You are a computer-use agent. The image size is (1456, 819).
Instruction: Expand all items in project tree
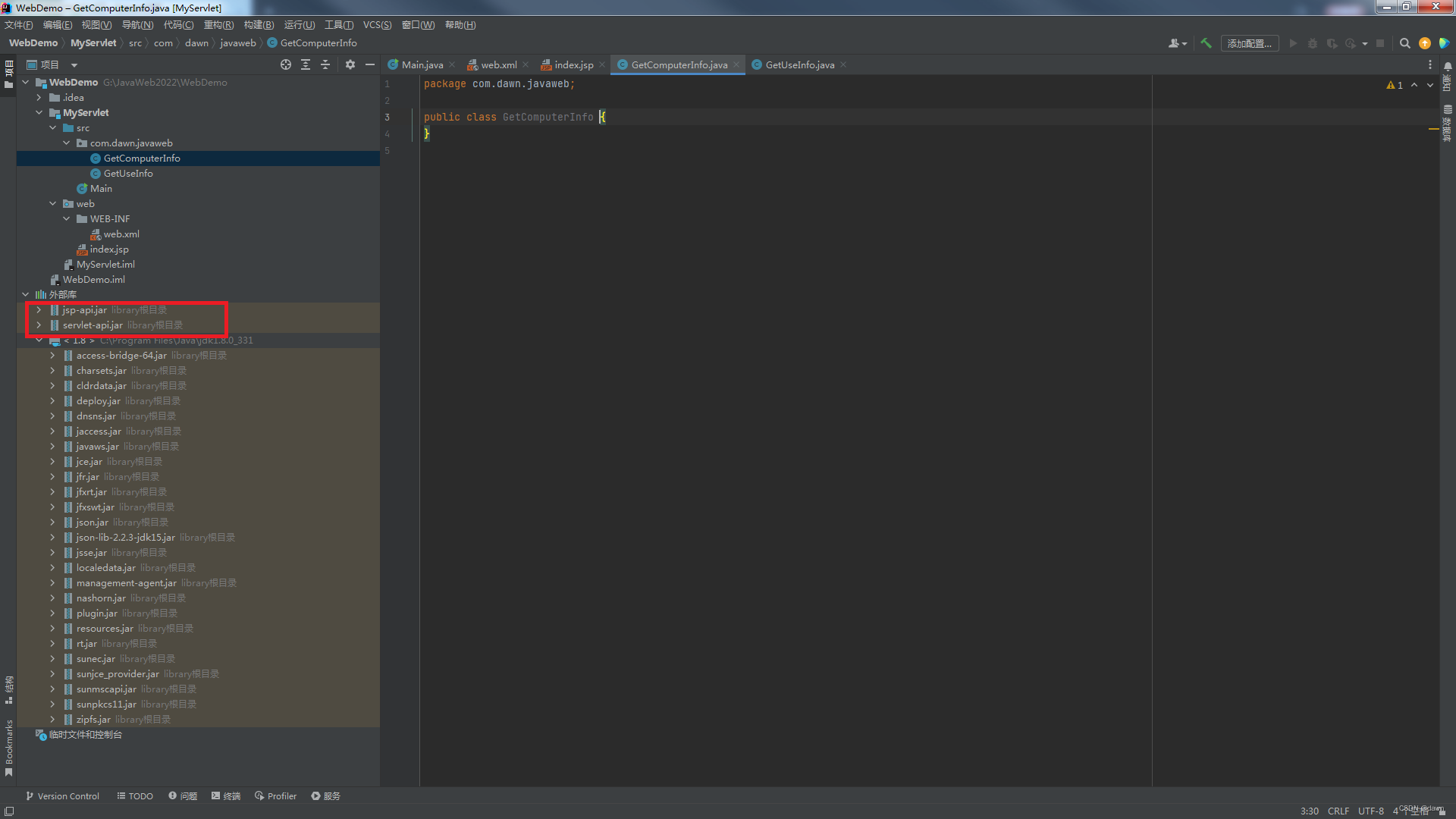coord(306,64)
